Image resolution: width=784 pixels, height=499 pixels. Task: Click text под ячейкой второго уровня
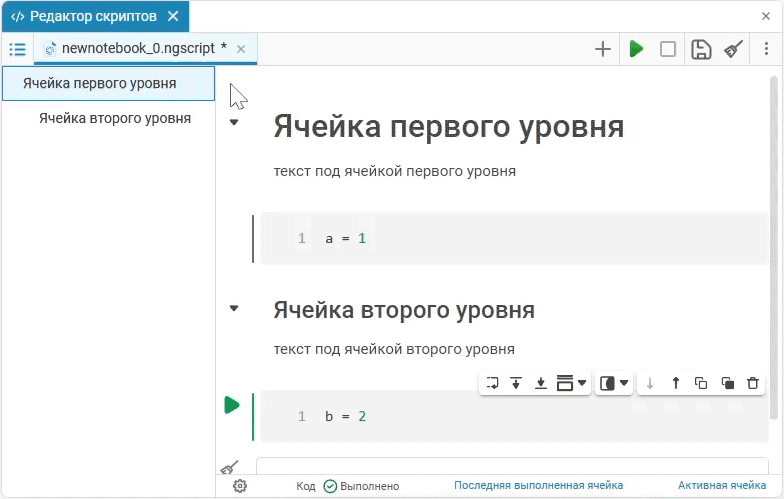tap(394, 350)
